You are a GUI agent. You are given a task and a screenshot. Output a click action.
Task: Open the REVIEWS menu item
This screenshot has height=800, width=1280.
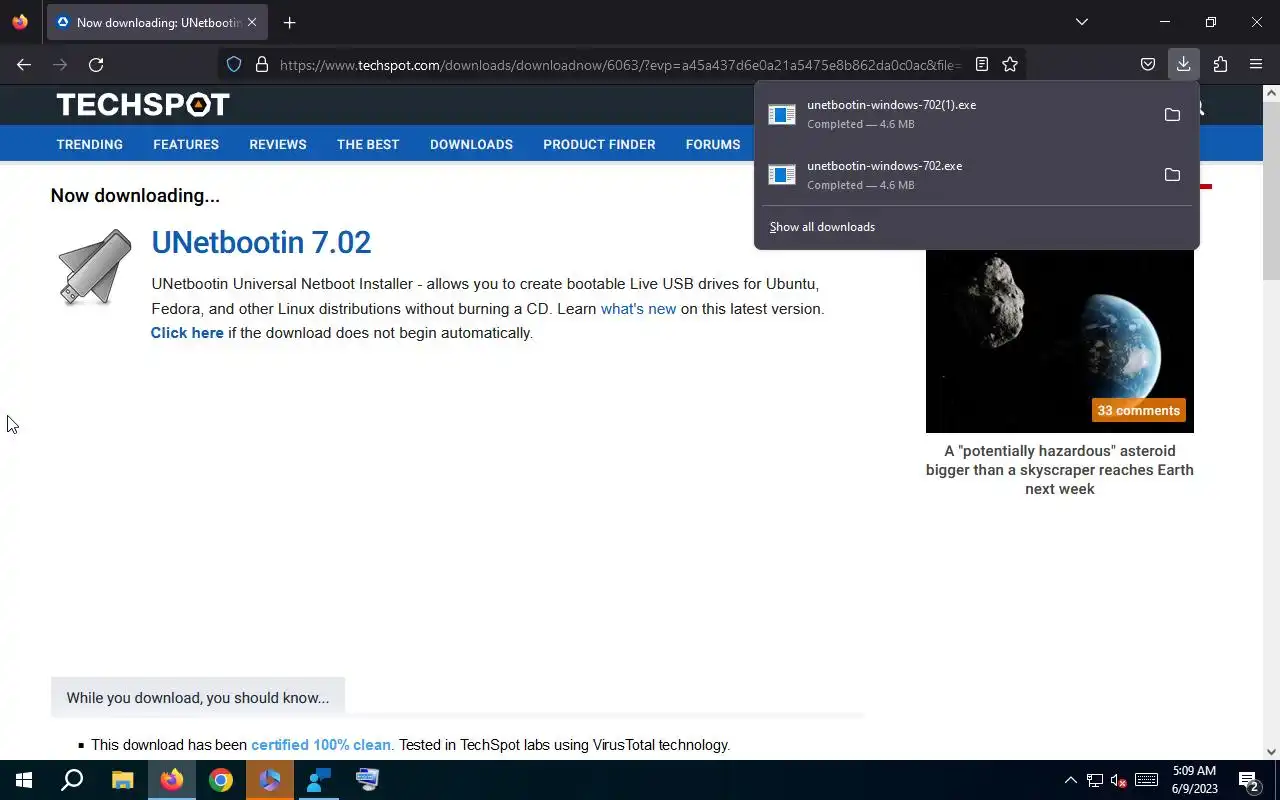(x=278, y=144)
